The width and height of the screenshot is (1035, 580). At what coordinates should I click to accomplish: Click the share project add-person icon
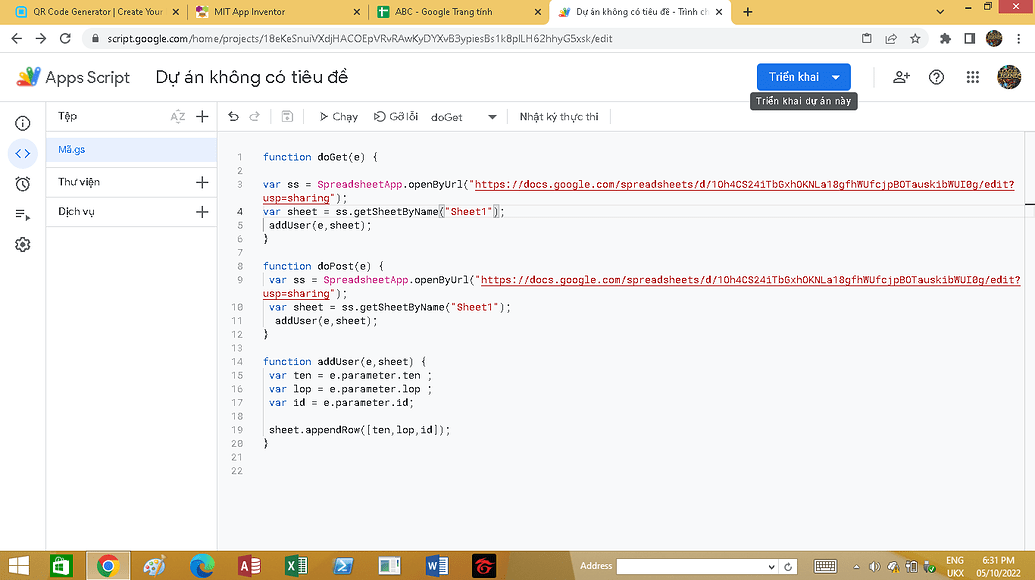pyautogui.click(x=901, y=77)
